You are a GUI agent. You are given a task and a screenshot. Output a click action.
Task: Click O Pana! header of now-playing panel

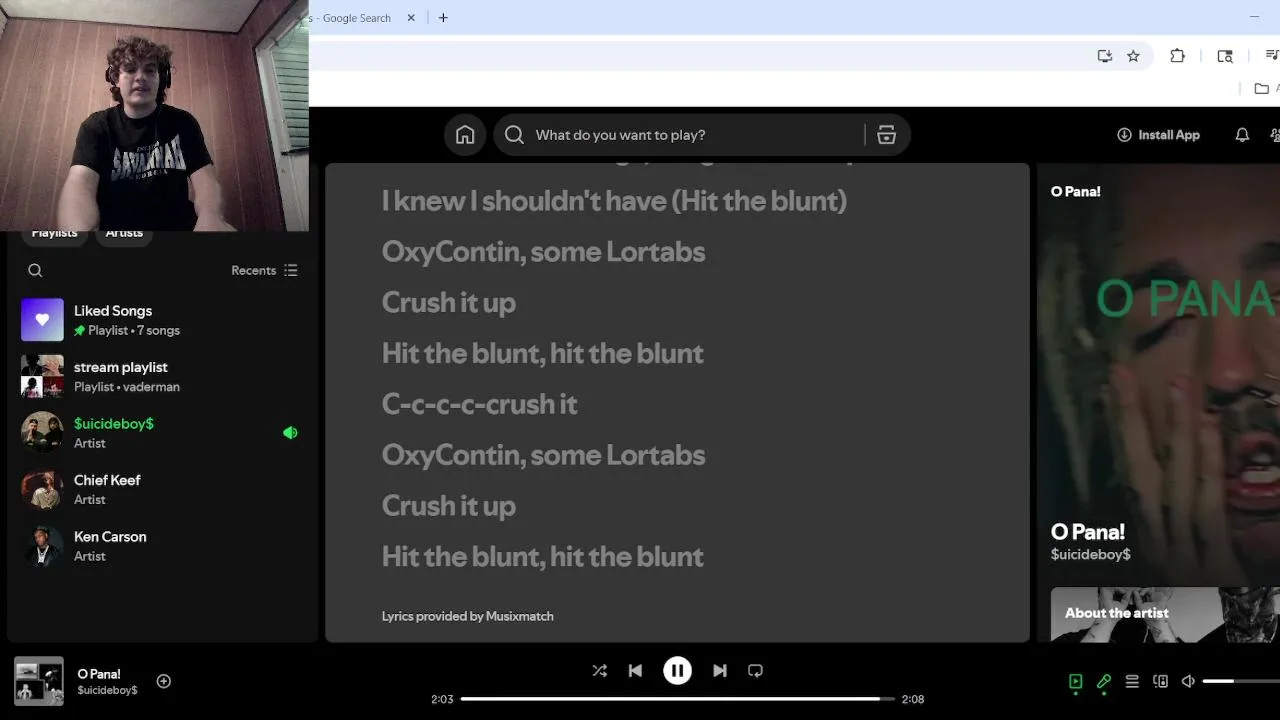pyautogui.click(x=1075, y=191)
